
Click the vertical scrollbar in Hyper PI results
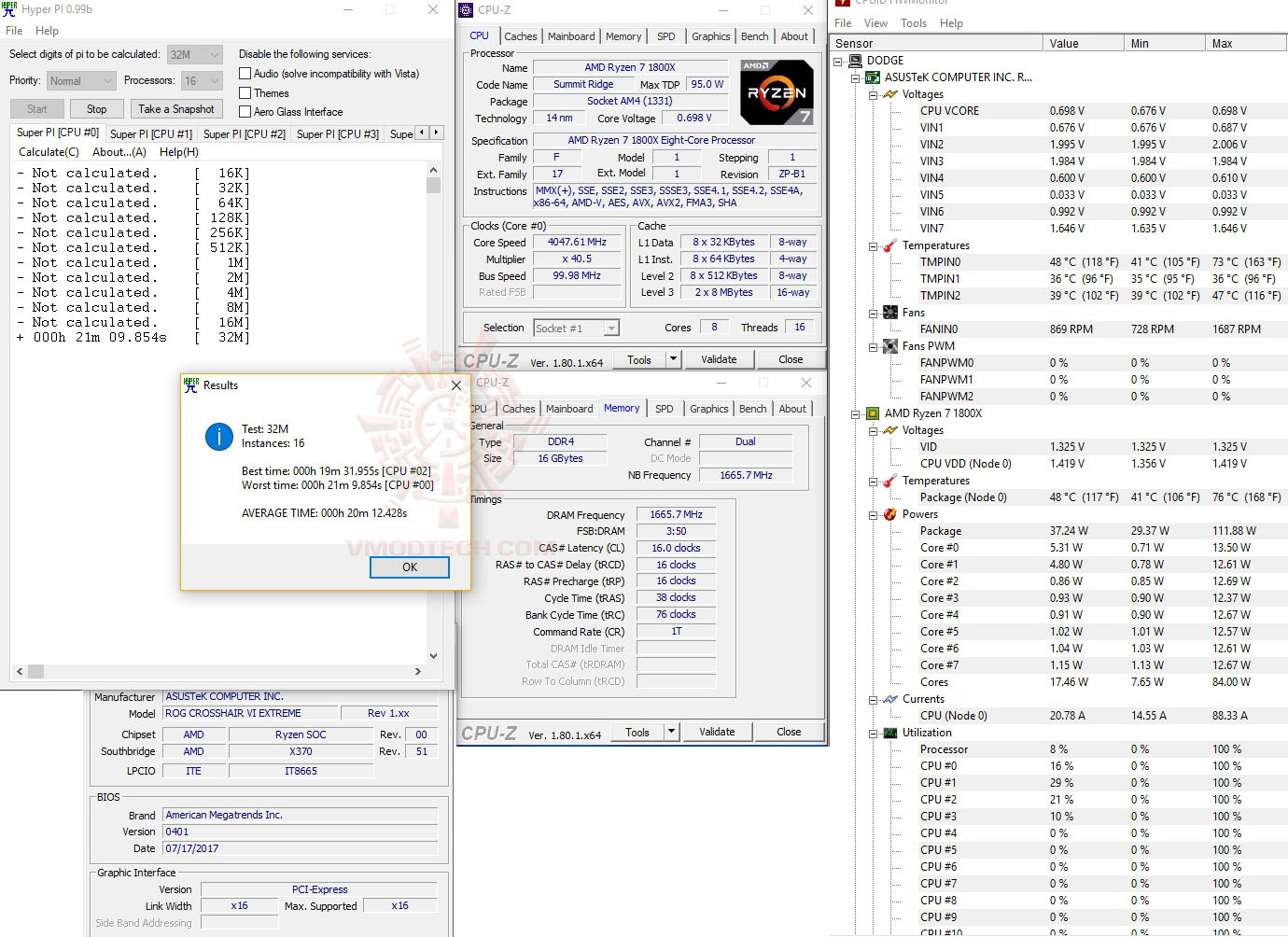click(433, 186)
